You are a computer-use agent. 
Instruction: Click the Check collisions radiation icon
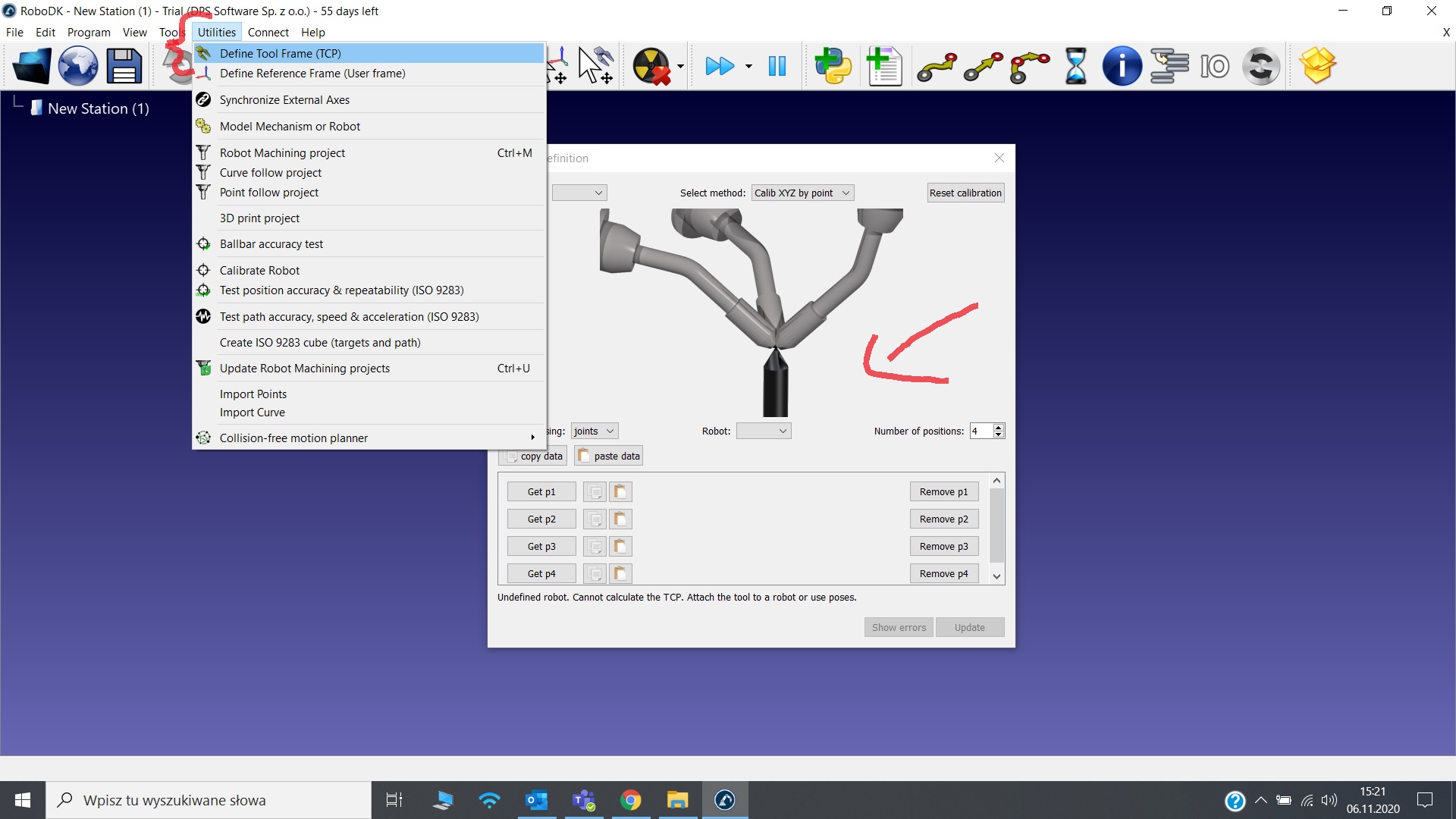(652, 66)
